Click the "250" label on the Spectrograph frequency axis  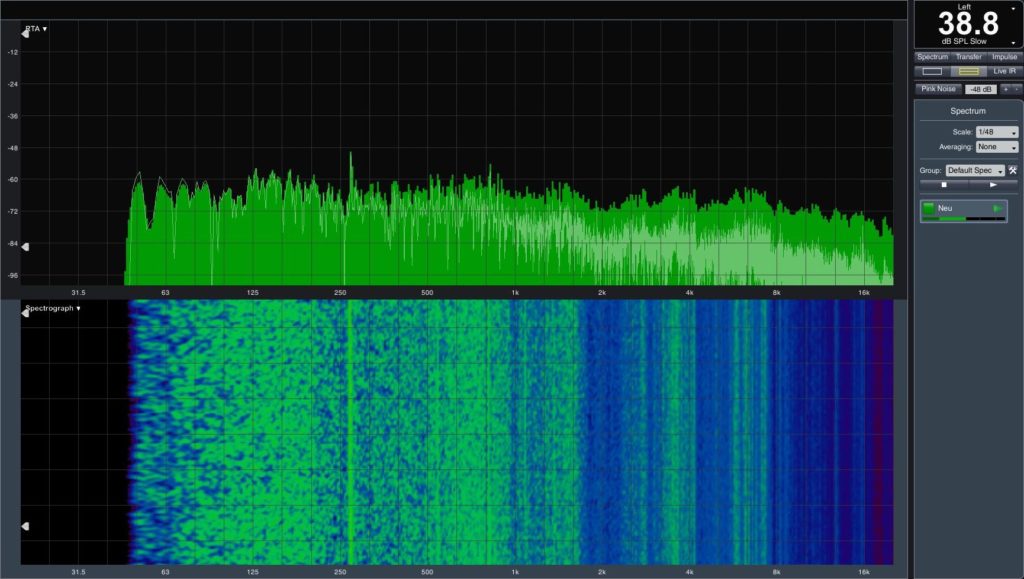pos(340,572)
